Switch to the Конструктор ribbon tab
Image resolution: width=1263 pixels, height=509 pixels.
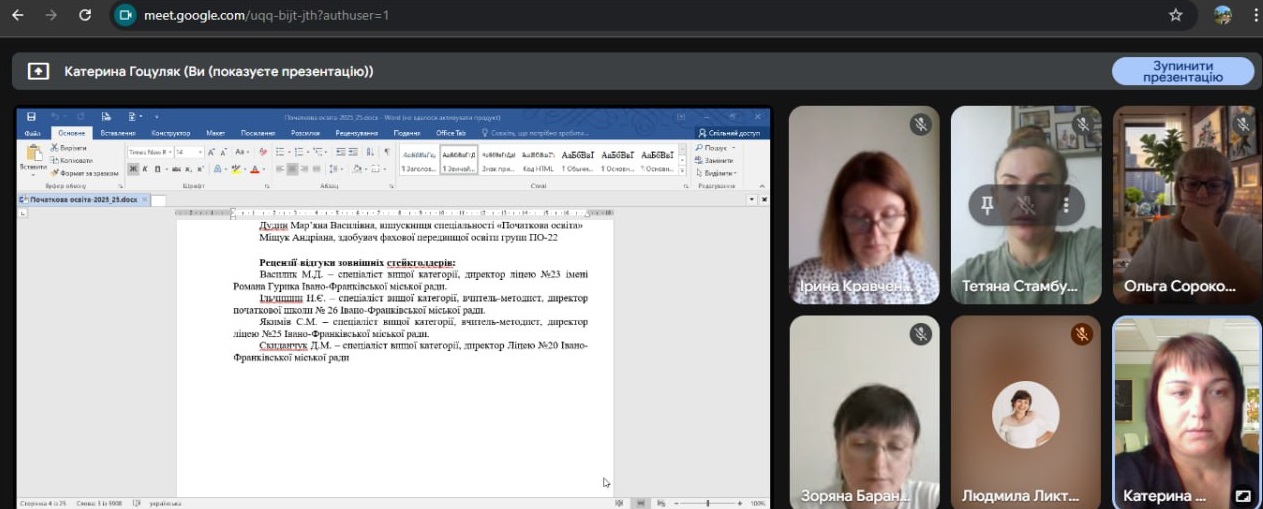[x=171, y=133]
